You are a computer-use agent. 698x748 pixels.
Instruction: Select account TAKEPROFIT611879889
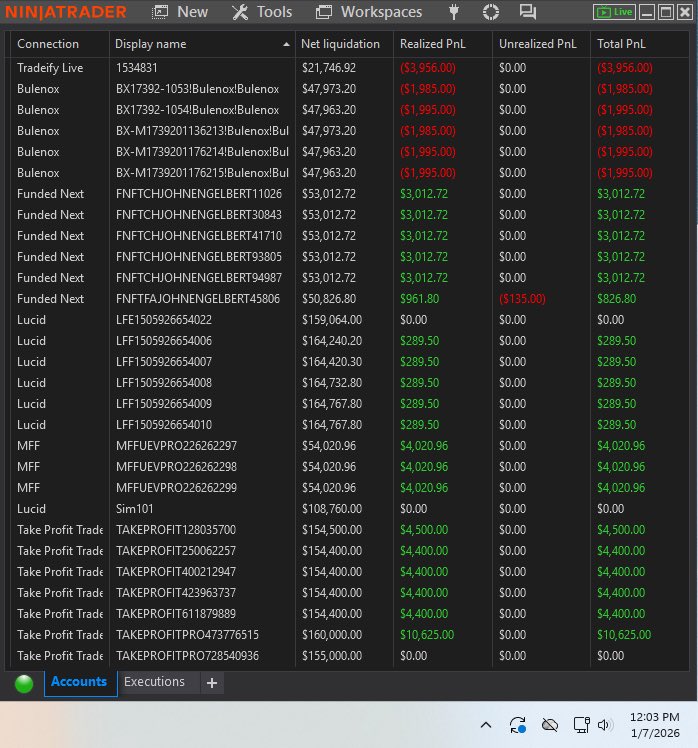click(x=348, y=613)
